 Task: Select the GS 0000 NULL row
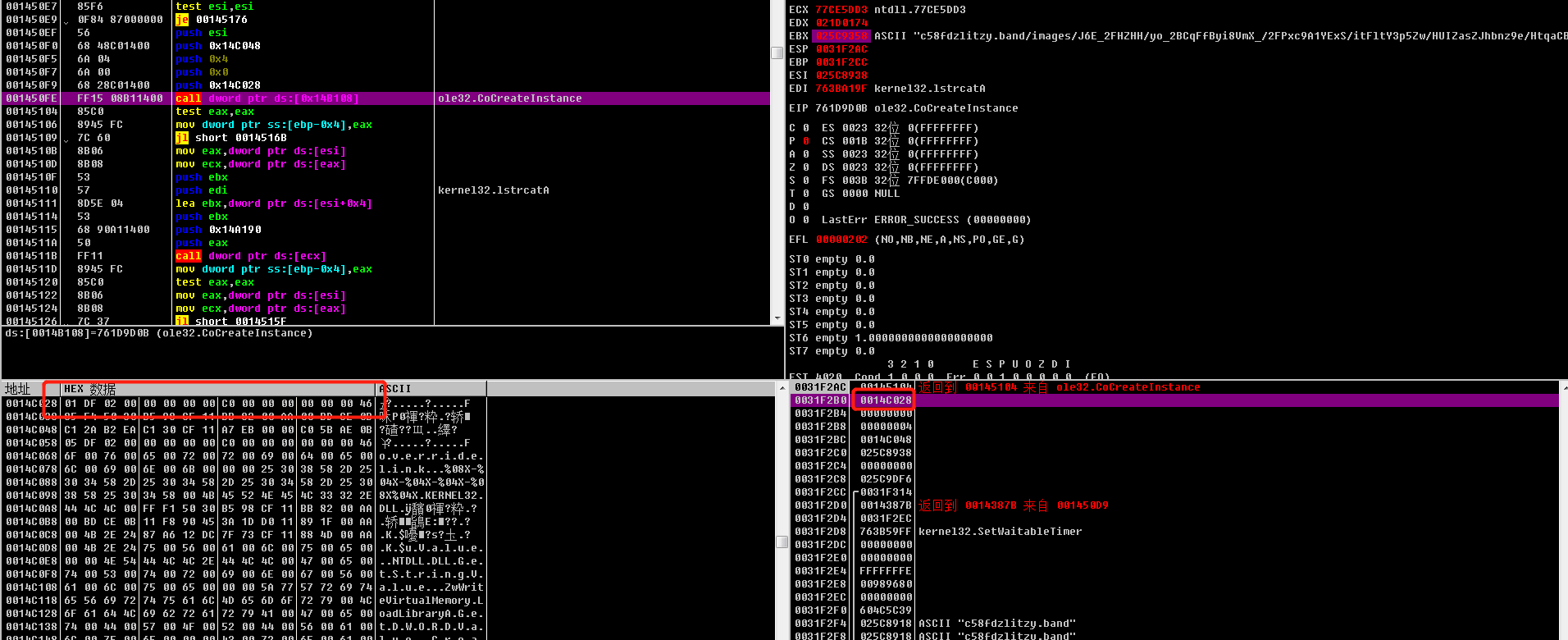coord(860,194)
